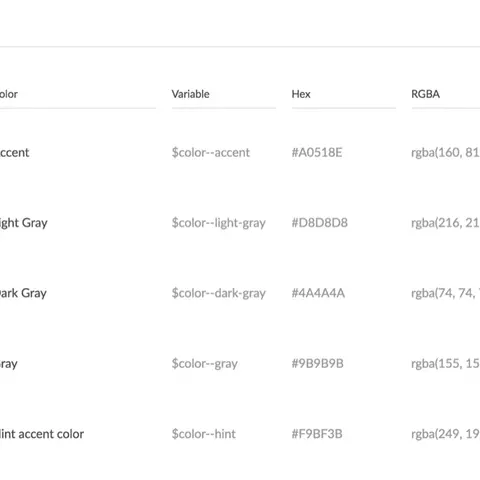480x480 pixels.
Task: Click the Hex column header
Action: pos(301,94)
